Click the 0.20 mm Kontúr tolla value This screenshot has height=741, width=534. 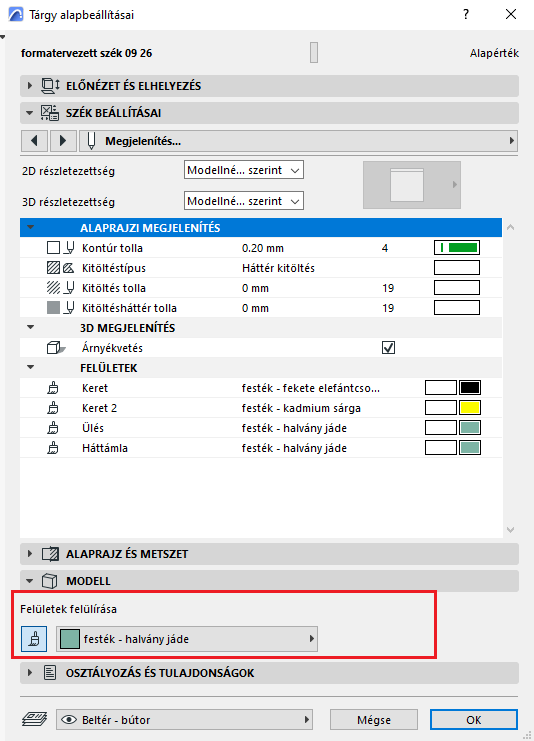pyautogui.click(x=263, y=248)
